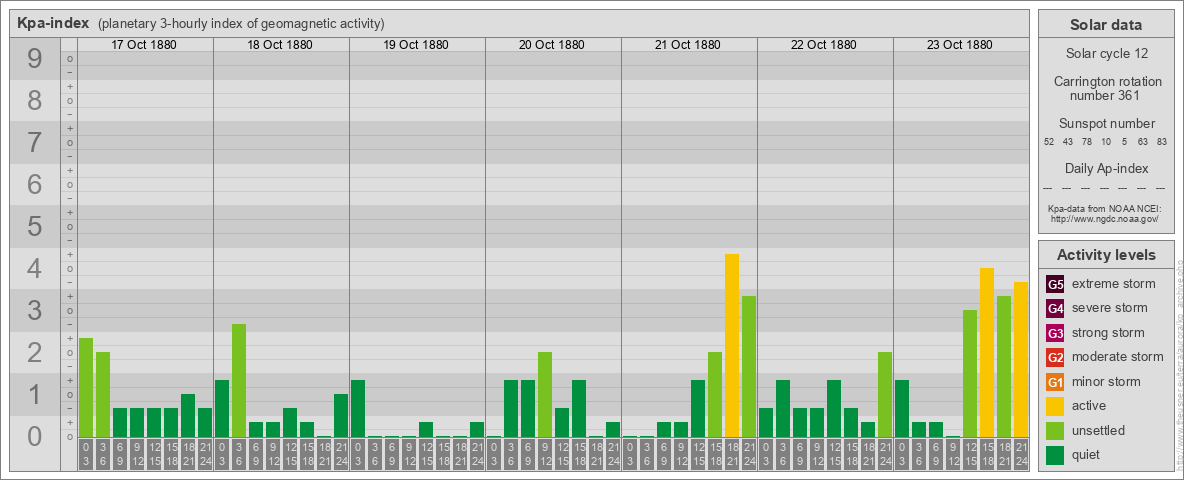Click the 0-3 light green bar on 17 Oct
1184x480 pixels.
coord(86,387)
